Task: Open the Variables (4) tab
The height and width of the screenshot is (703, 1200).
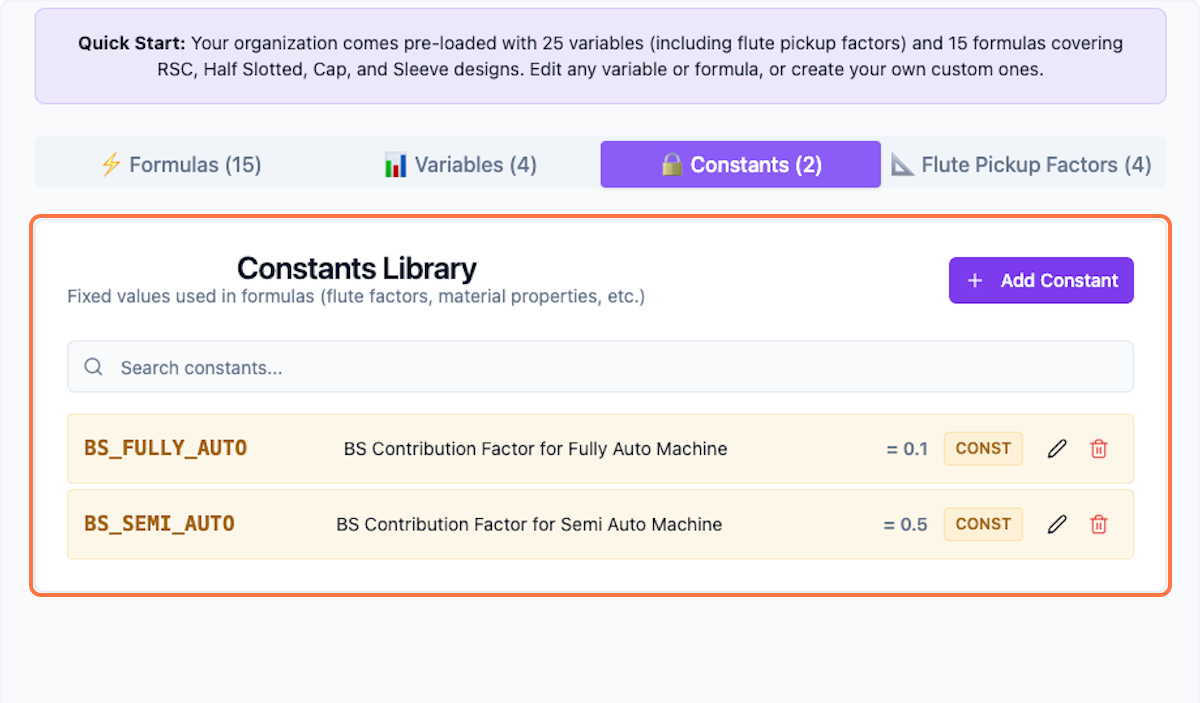Action: click(x=459, y=164)
